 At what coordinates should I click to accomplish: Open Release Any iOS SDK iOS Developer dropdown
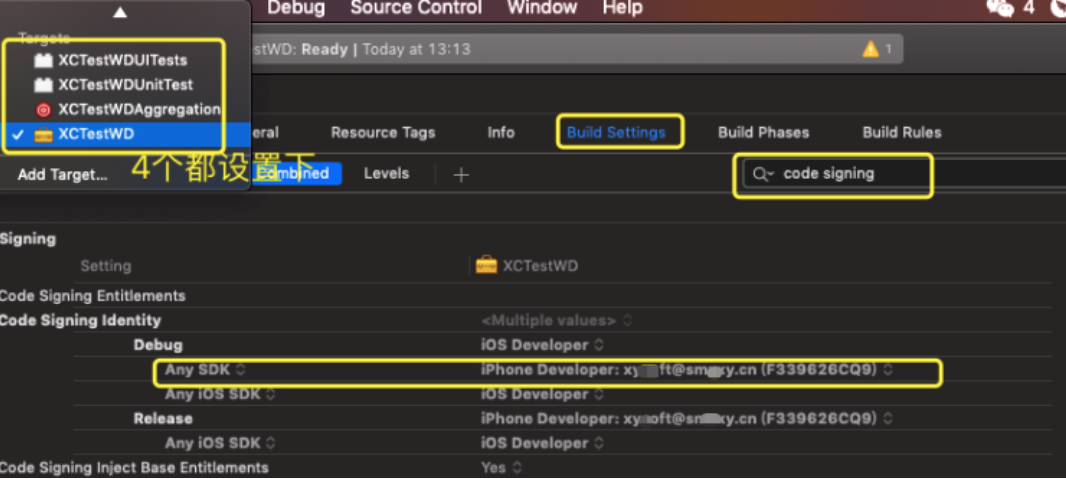pyautogui.click(x=542, y=443)
